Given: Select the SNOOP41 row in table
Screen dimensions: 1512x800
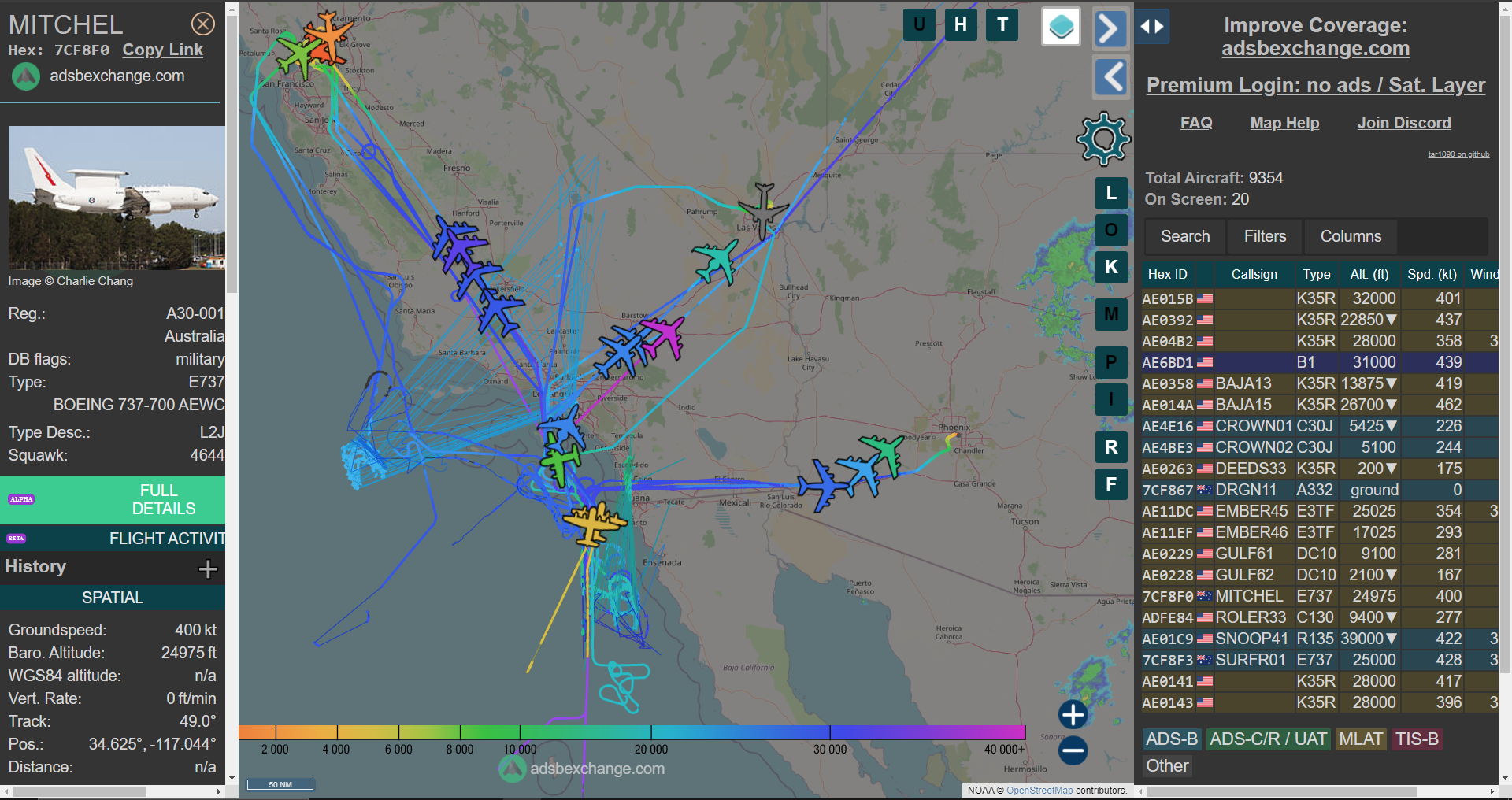Looking at the screenshot, I should (1320, 639).
